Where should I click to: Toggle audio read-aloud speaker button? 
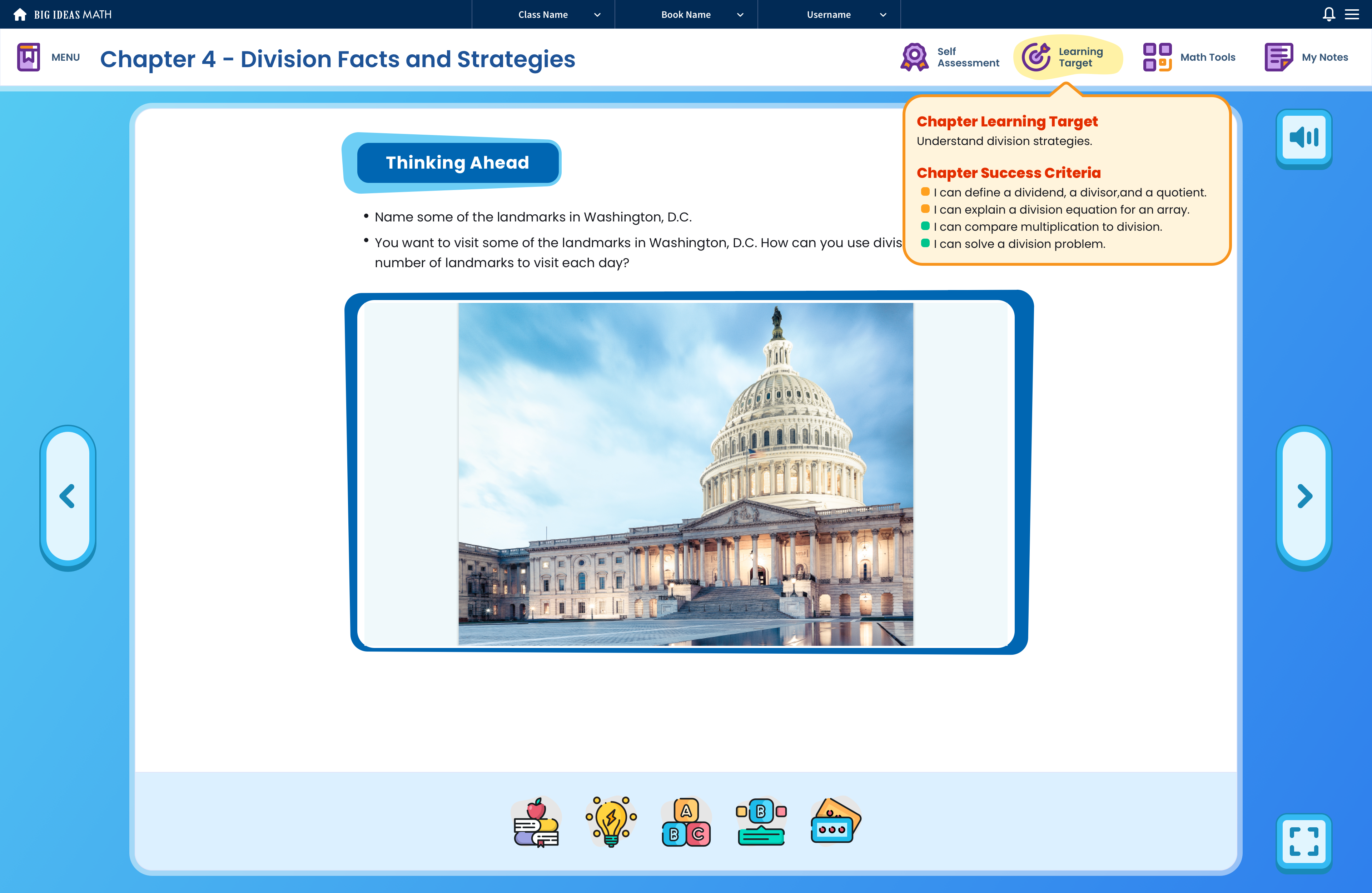pos(1304,137)
